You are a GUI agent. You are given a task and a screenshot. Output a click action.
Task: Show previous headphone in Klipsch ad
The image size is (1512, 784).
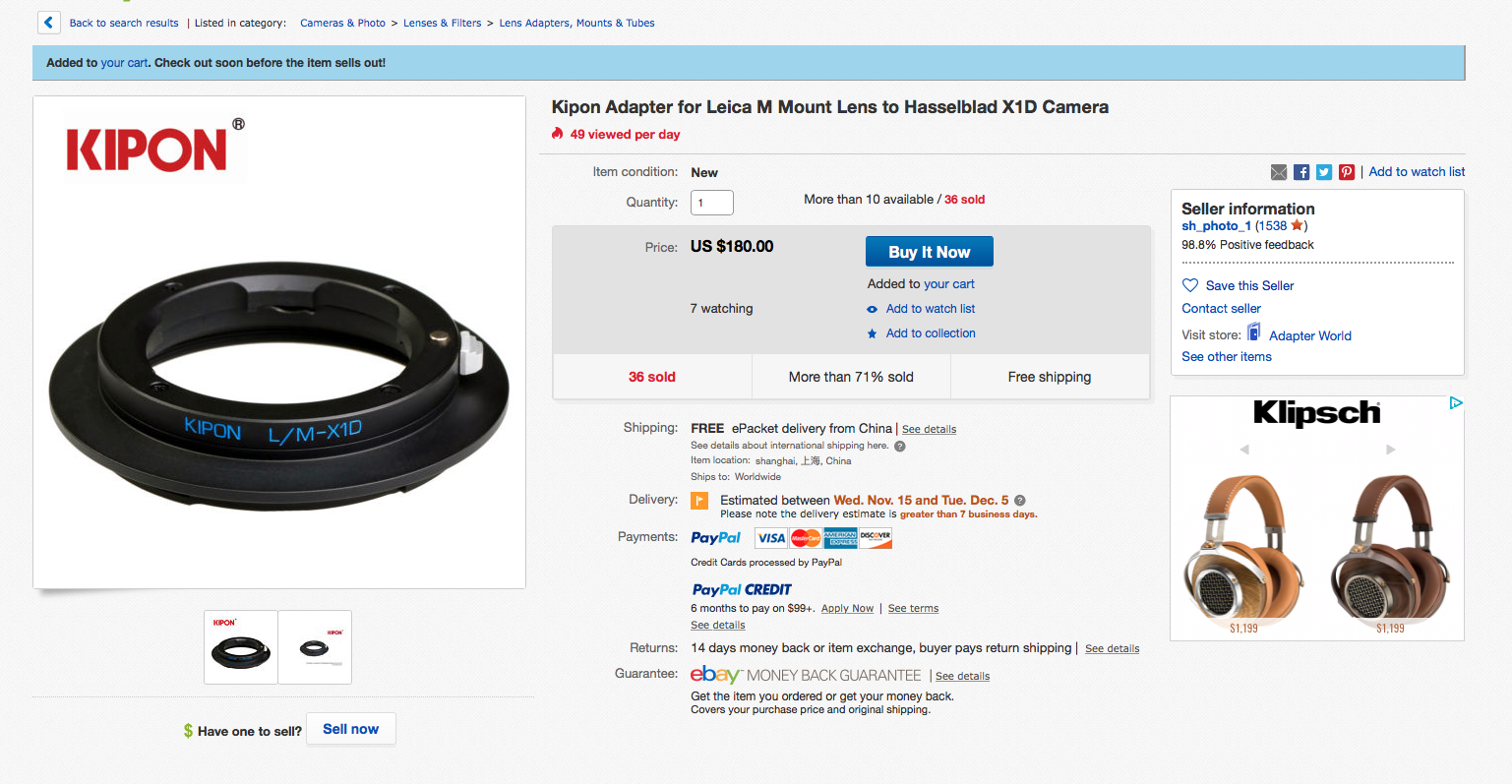(1244, 450)
